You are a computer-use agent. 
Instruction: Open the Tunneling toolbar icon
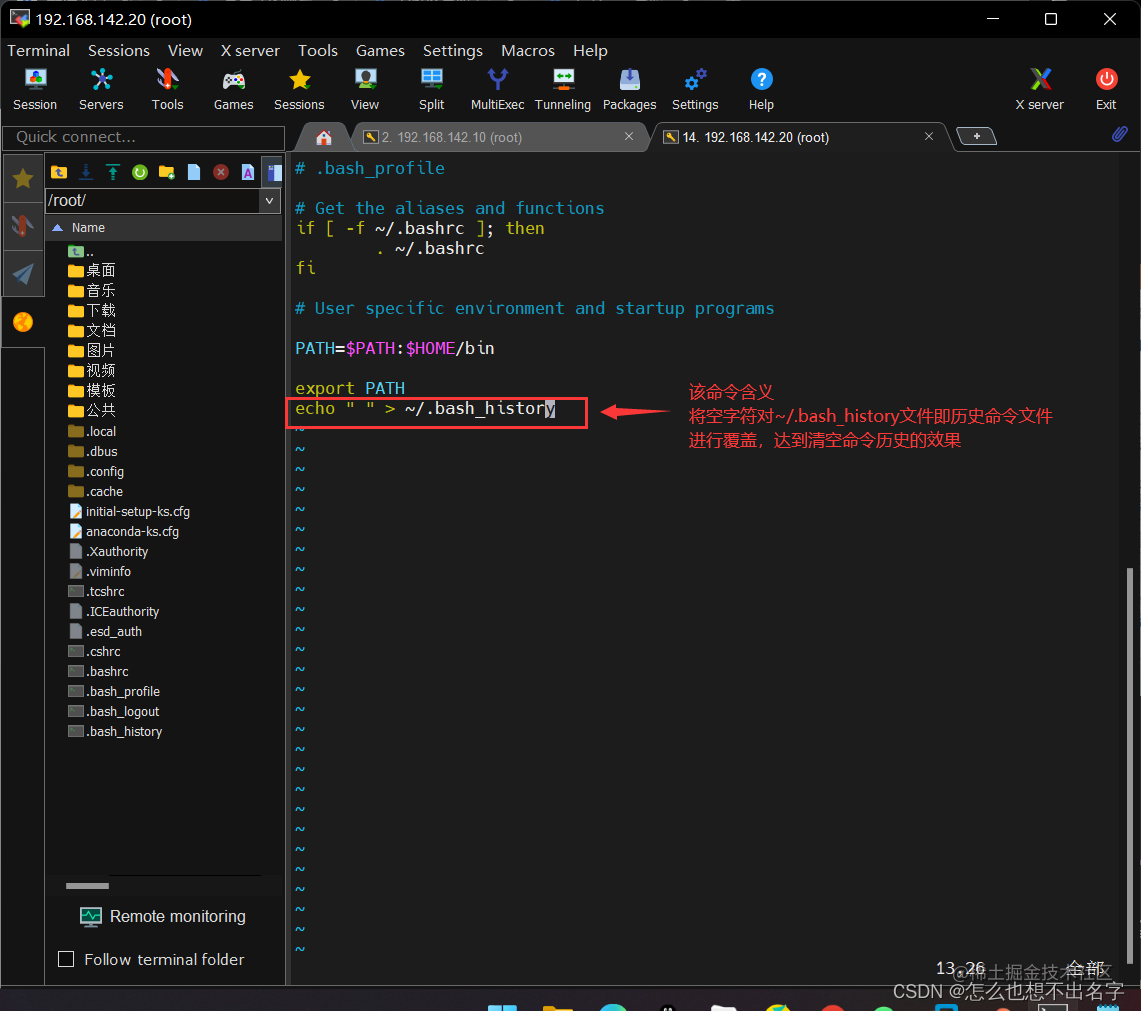(x=563, y=89)
